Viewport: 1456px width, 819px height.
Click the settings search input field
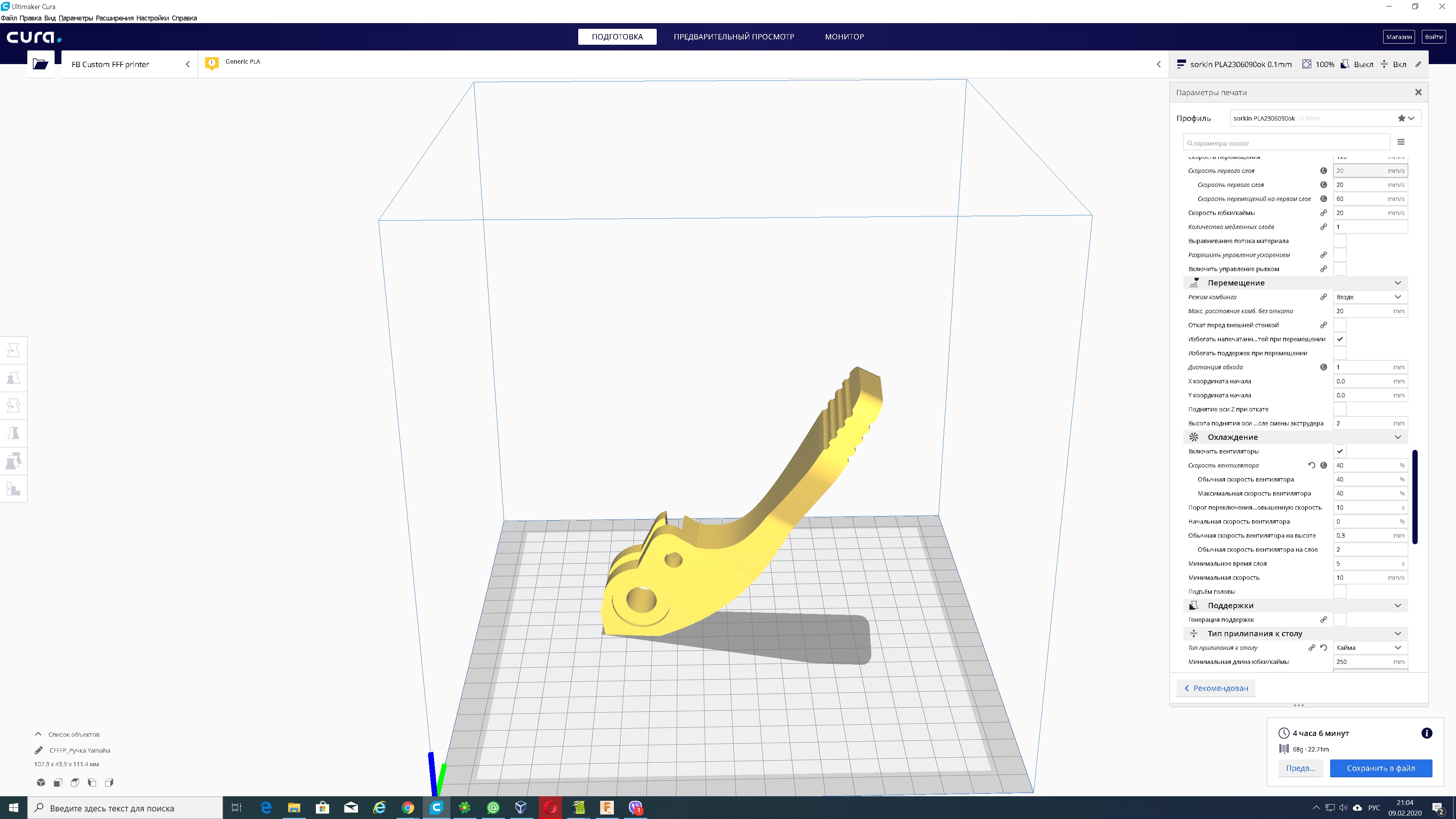point(1286,143)
